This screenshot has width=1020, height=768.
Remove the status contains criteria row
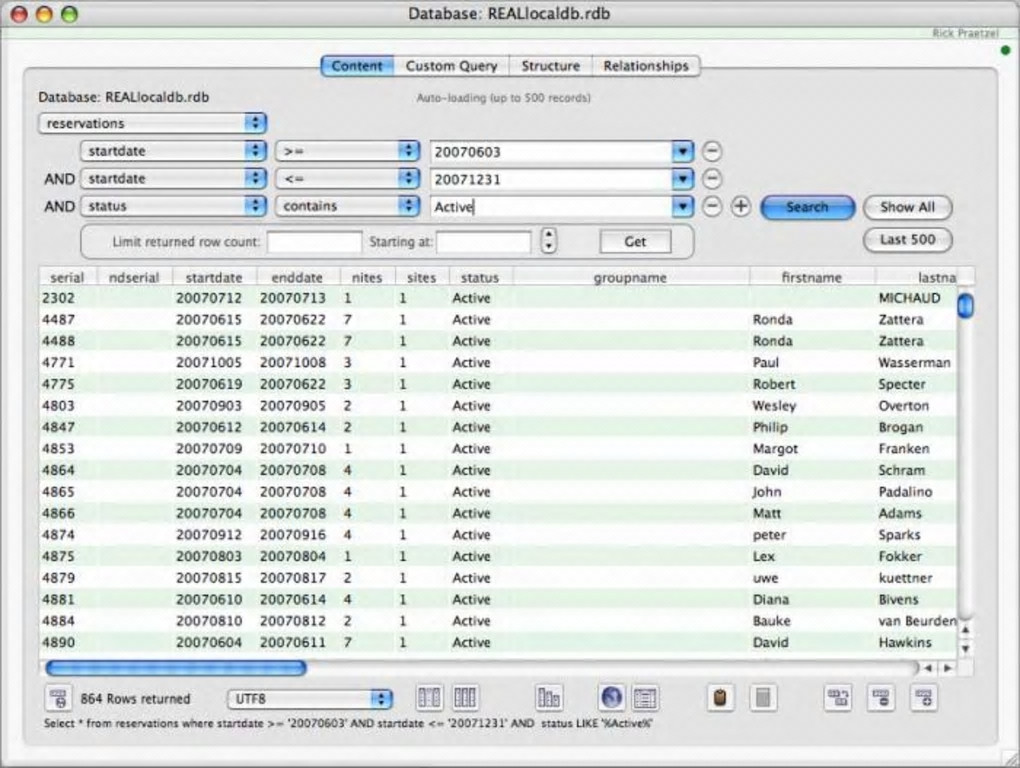tap(712, 207)
